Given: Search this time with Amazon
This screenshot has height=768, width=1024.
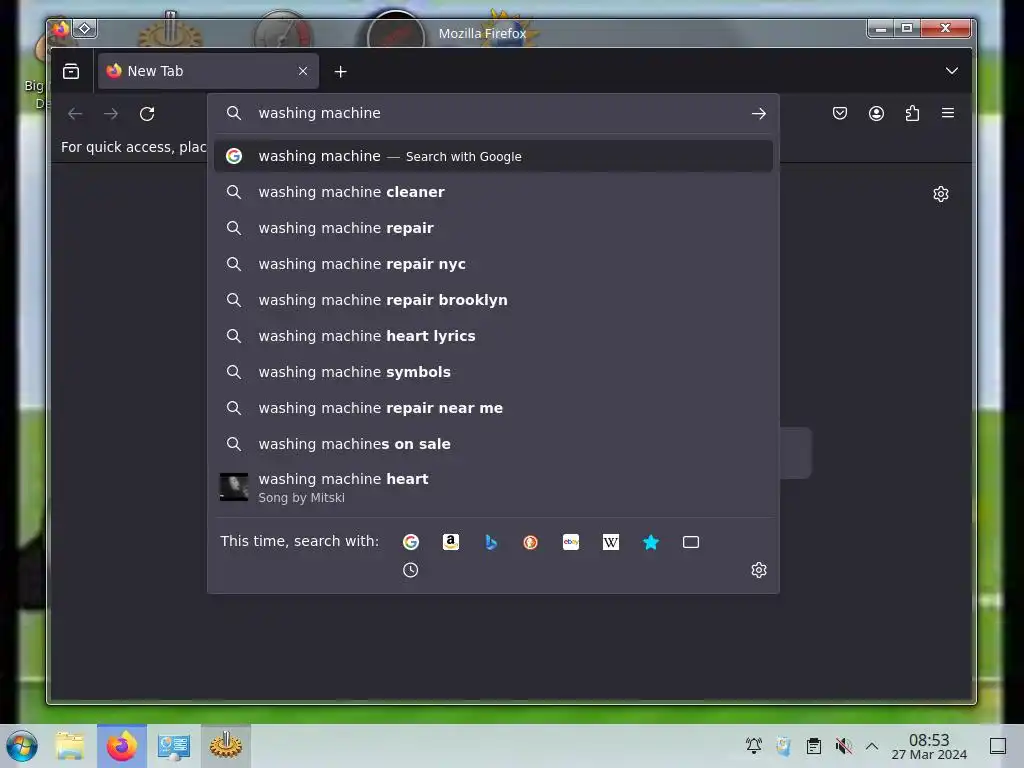Looking at the screenshot, I should point(451,541).
